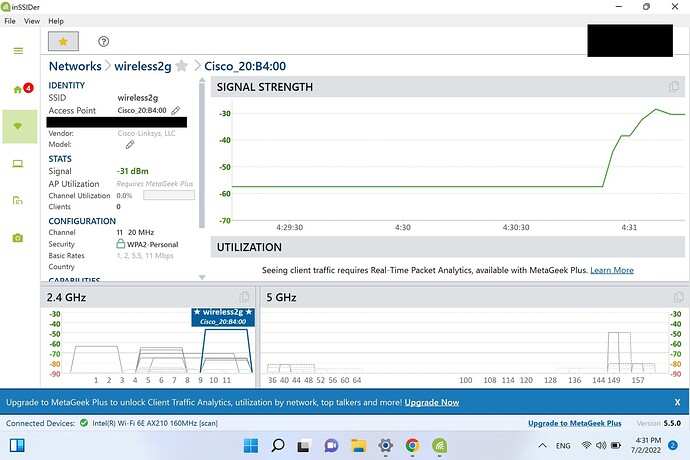Edit the Model pencil icon
The image size is (690, 460).
pyautogui.click(x=130, y=144)
